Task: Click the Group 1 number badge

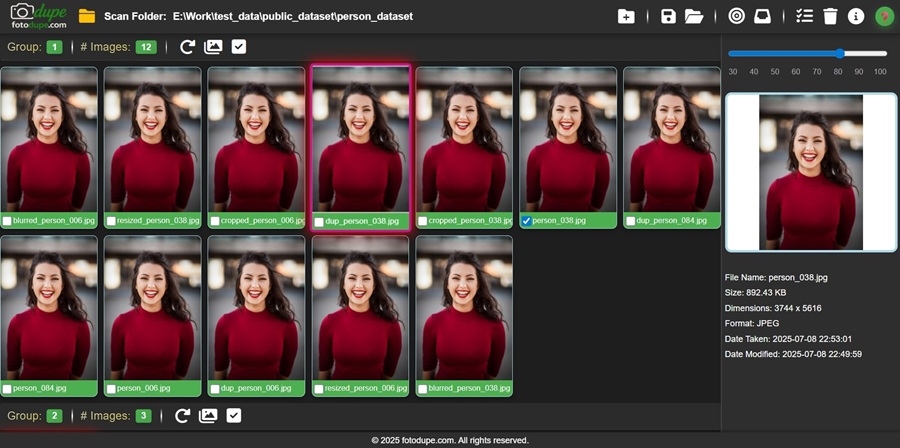Action: [x=54, y=47]
